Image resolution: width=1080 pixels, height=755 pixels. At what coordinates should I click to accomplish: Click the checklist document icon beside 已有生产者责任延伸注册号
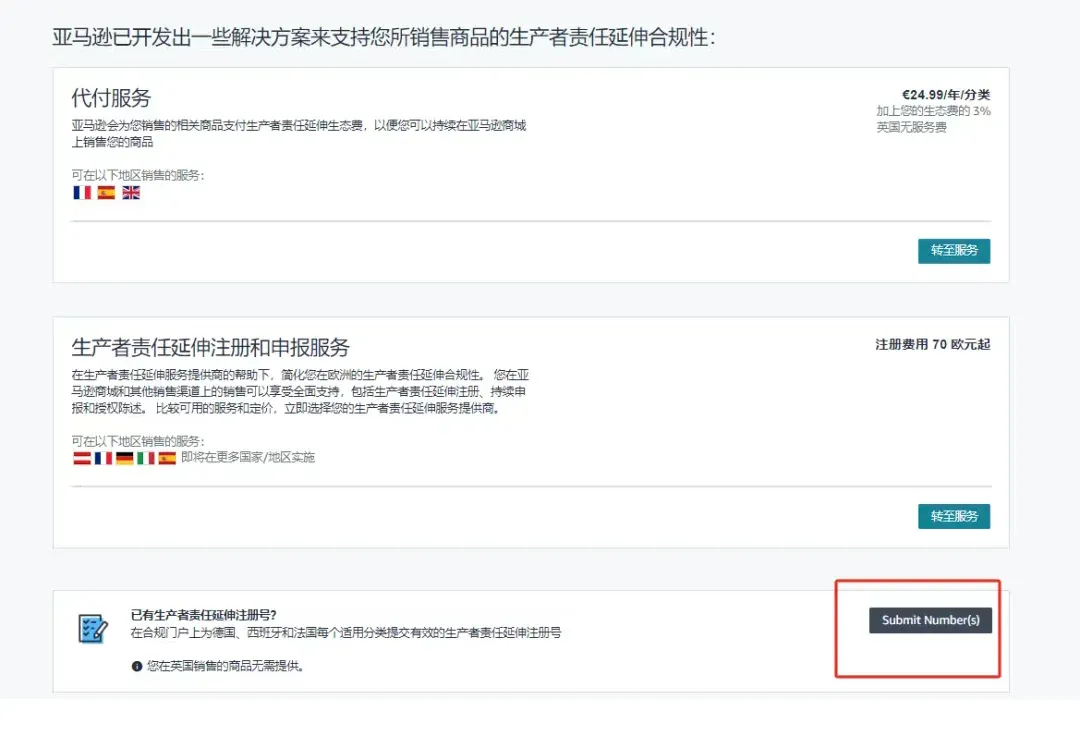click(93, 629)
